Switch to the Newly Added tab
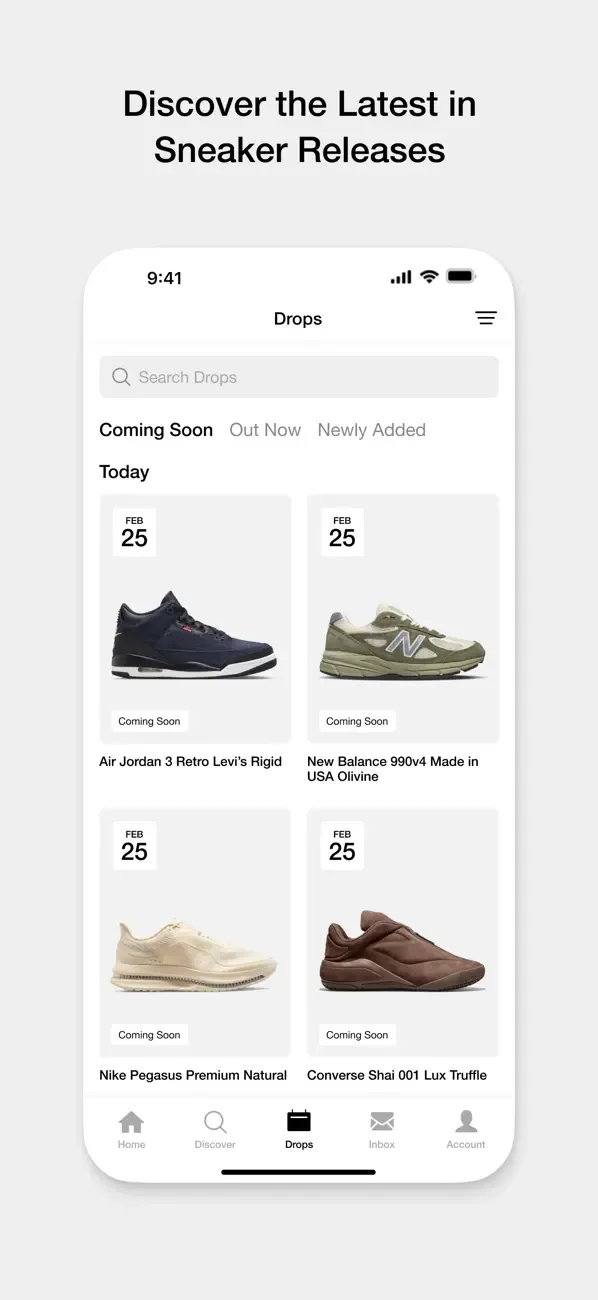598x1300 pixels. click(371, 430)
